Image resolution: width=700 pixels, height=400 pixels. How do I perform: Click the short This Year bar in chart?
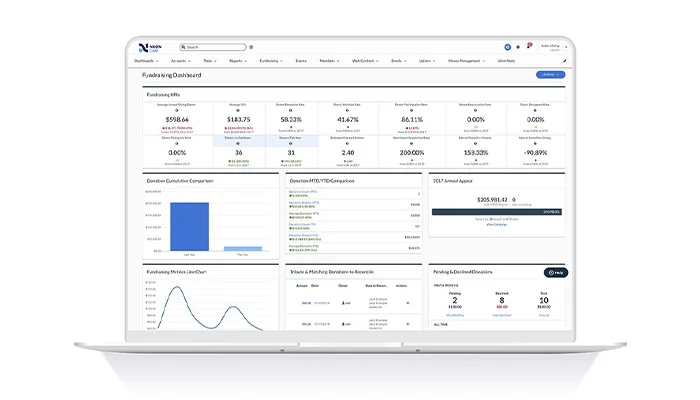(243, 249)
